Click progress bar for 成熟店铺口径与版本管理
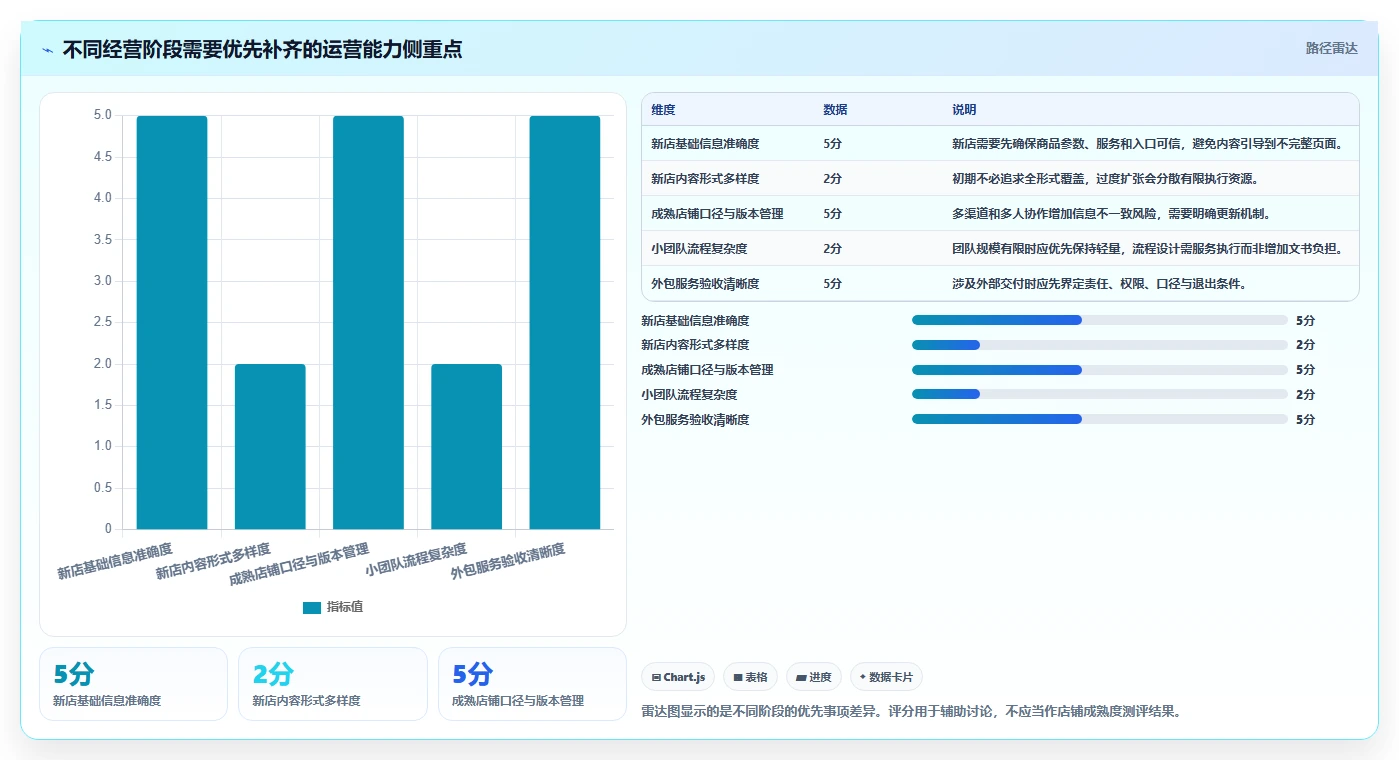The height and width of the screenshot is (760, 1399). click(1100, 370)
